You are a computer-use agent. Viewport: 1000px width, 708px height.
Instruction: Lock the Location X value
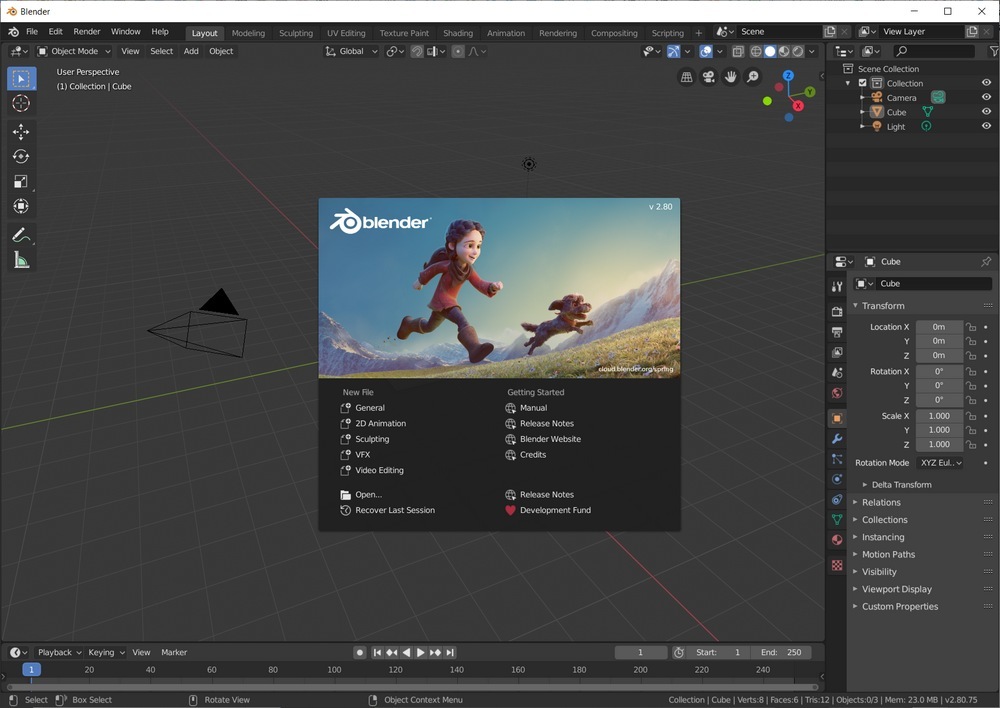[971, 327]
